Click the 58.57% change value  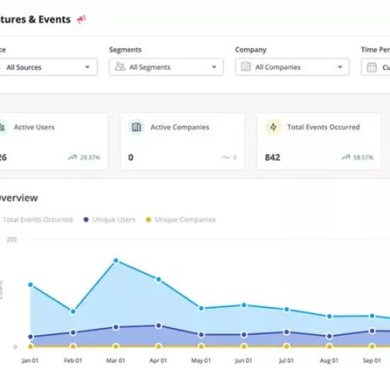coord(363,157)
